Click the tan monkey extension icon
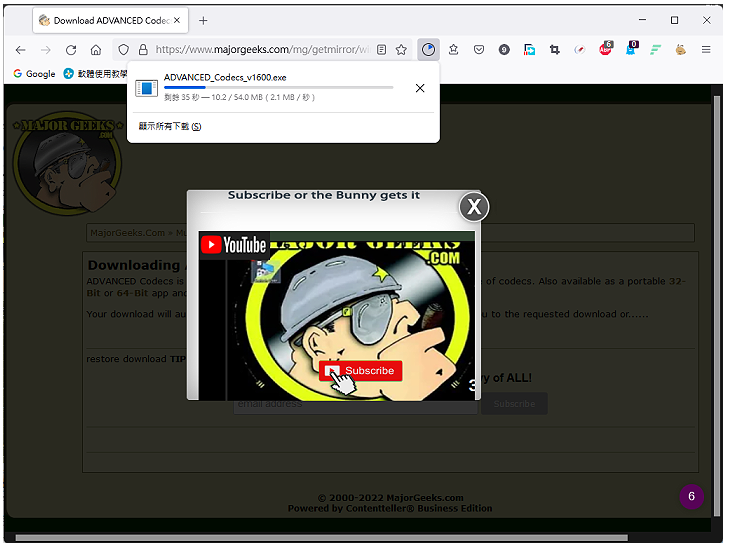This screenshot has height=548, width=730. click(x=681, y=49)
